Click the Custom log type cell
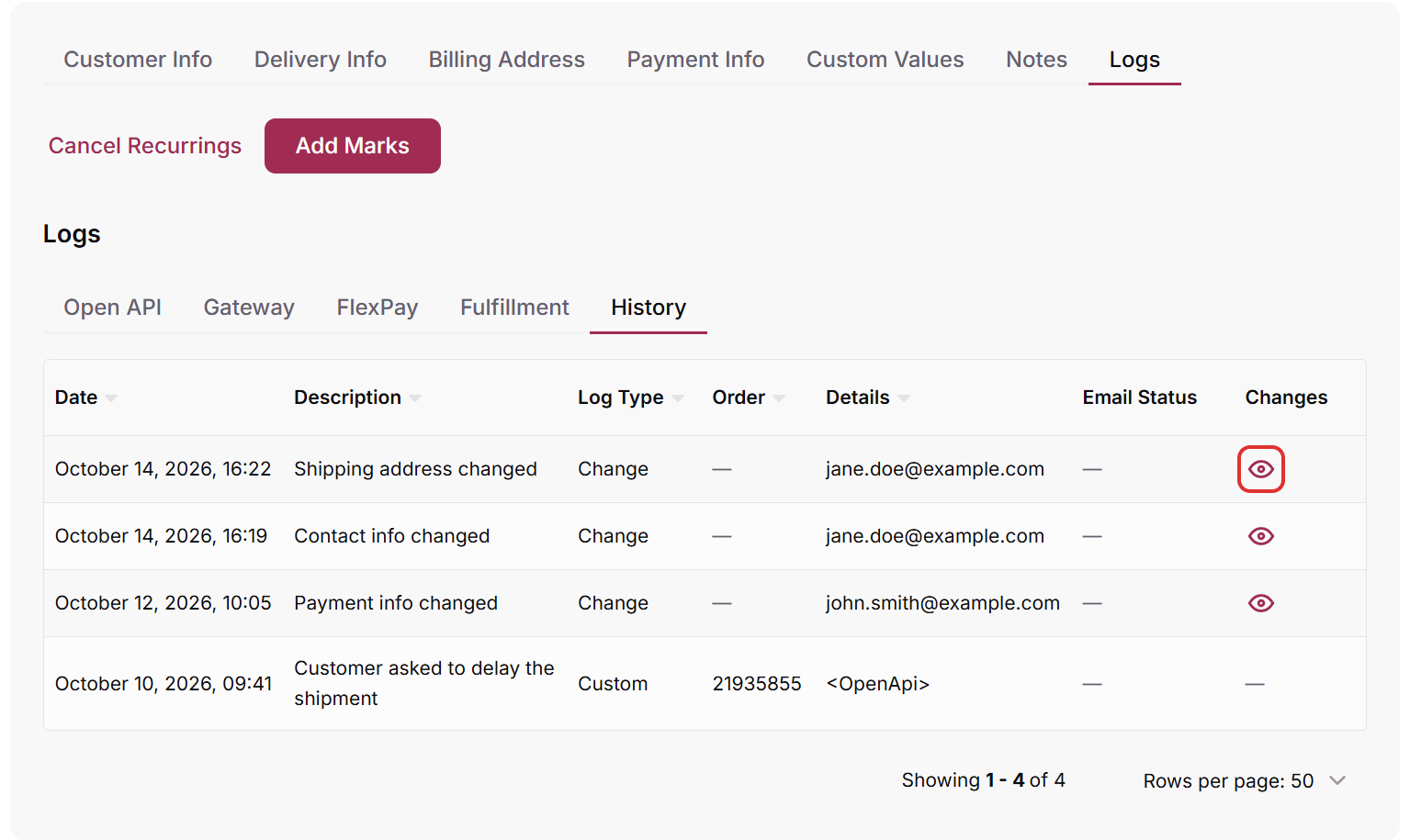This screenshot has height=840, width=1410. [x=613, y=684]
